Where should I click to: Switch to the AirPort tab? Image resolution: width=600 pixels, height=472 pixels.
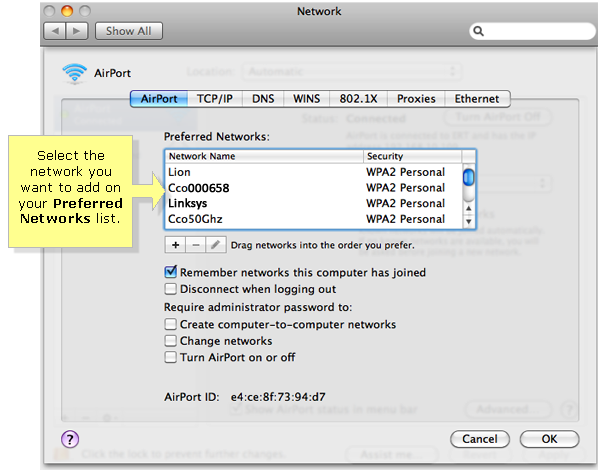[159, 99]
